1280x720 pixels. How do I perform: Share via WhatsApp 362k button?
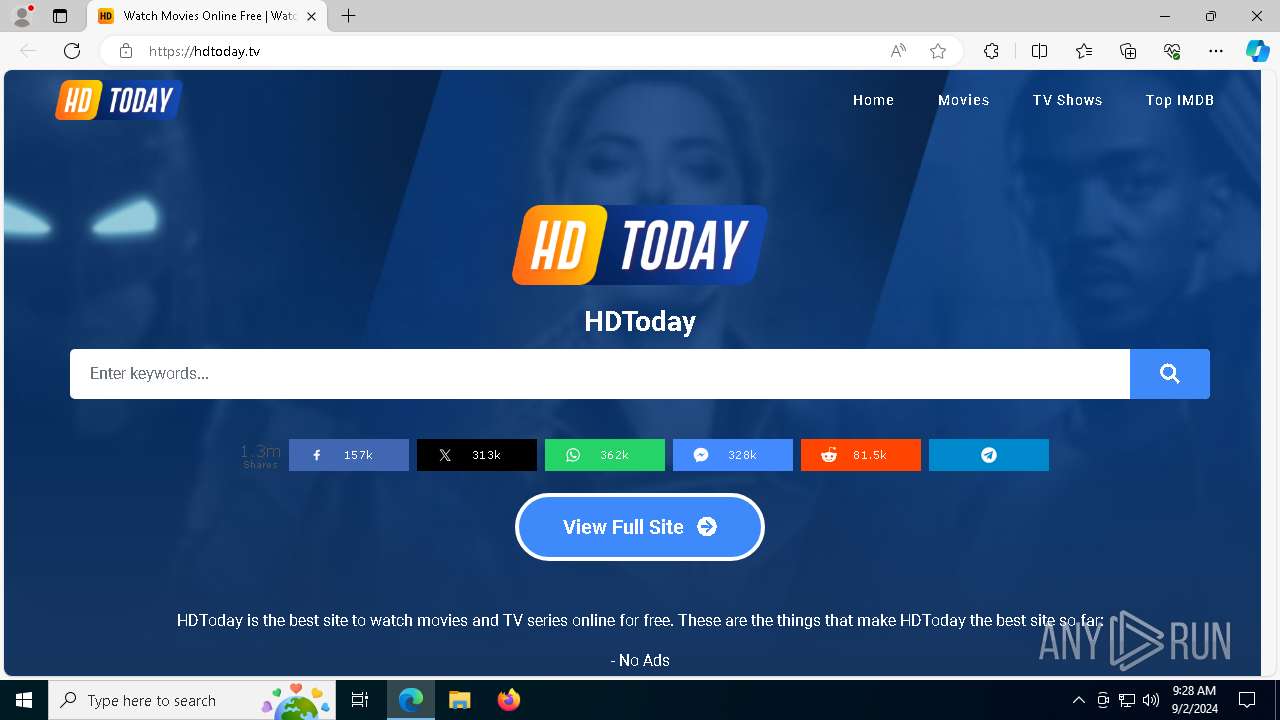tap(605, 455)
